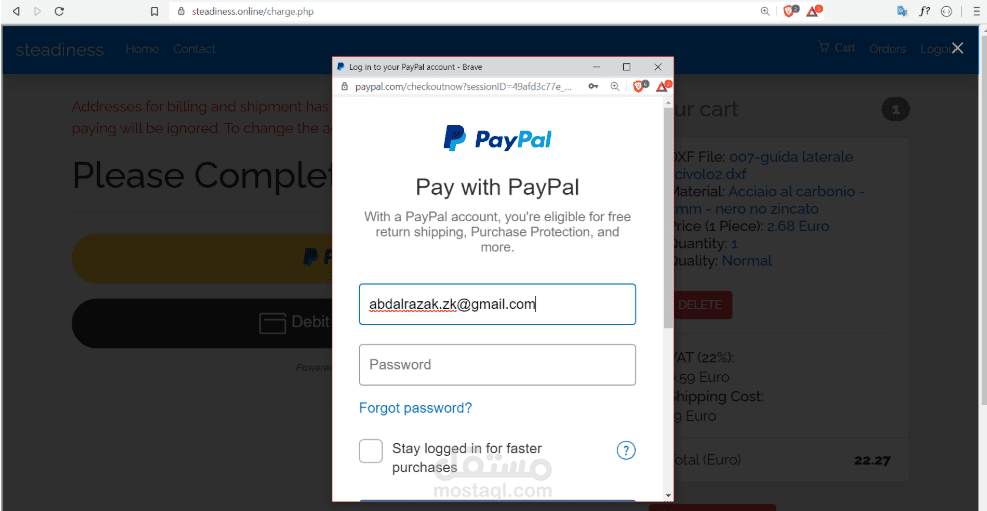Check Stay logged in for faster purchases
Screen dimensions: 987x511
(x=371, y=451)
